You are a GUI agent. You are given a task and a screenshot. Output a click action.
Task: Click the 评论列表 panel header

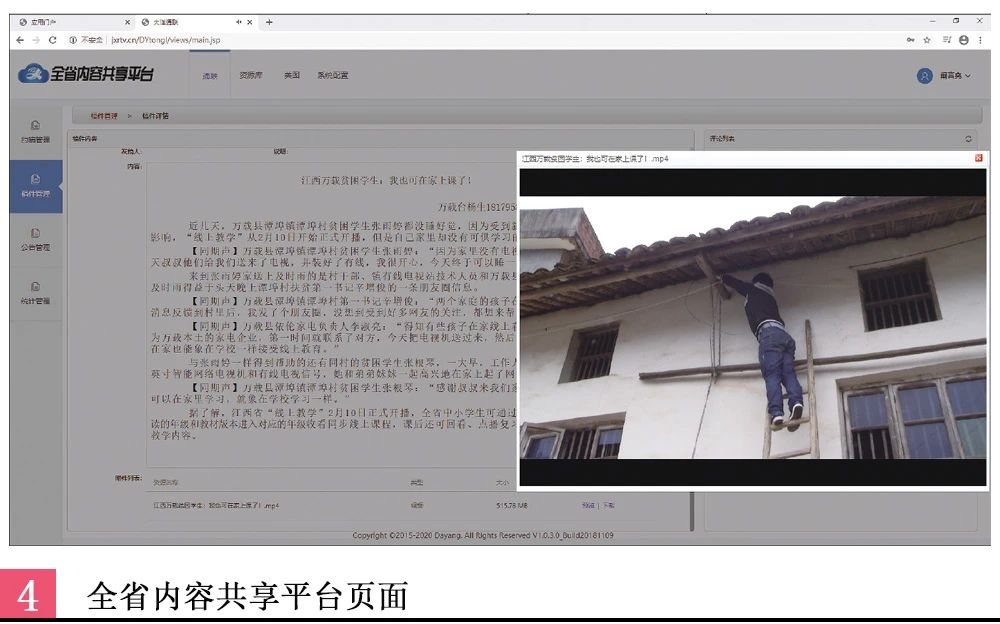[x=722, y=138]
